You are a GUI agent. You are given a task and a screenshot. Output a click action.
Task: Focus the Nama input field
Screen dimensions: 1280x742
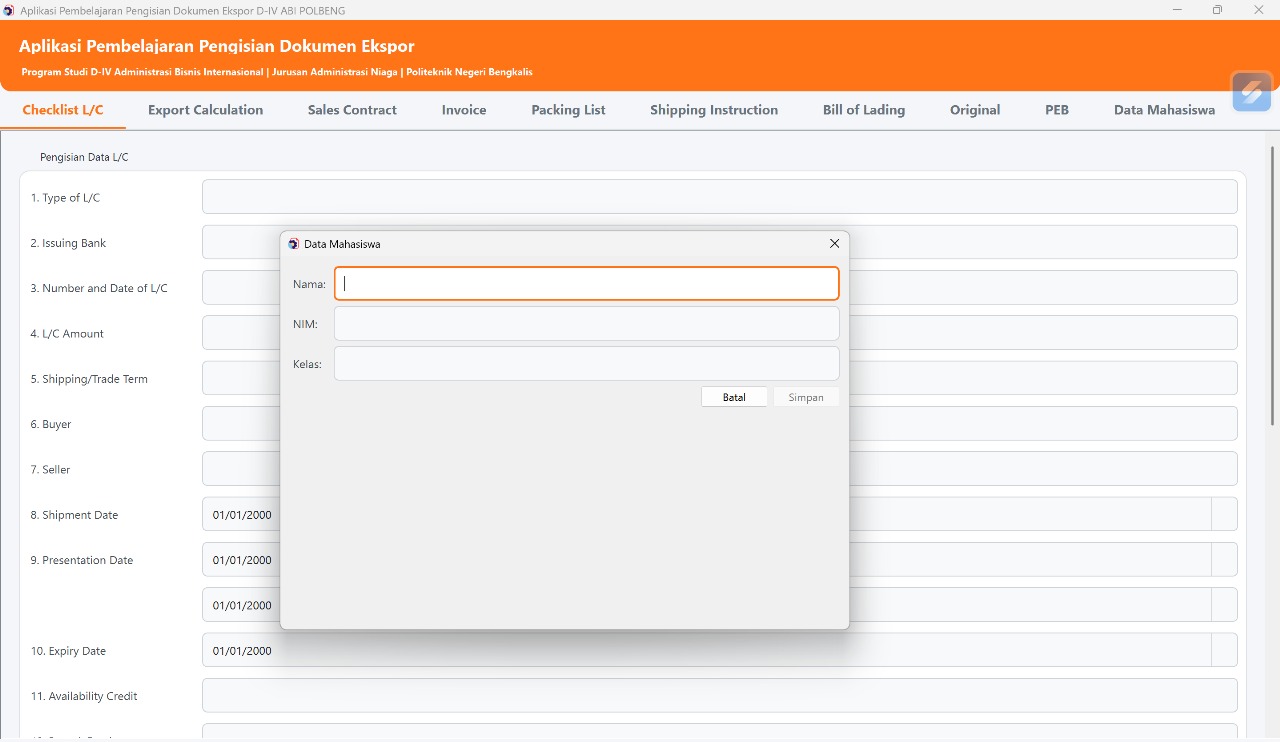pos(586,284)
